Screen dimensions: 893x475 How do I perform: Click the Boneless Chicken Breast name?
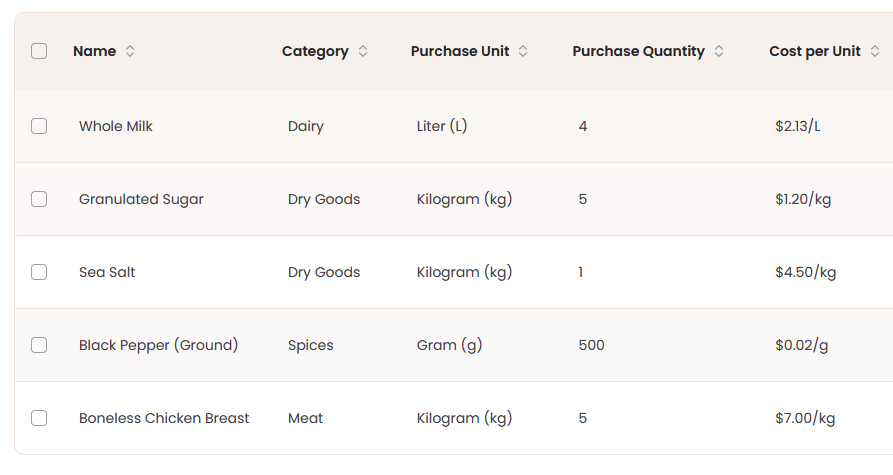(x=164, y=418)
